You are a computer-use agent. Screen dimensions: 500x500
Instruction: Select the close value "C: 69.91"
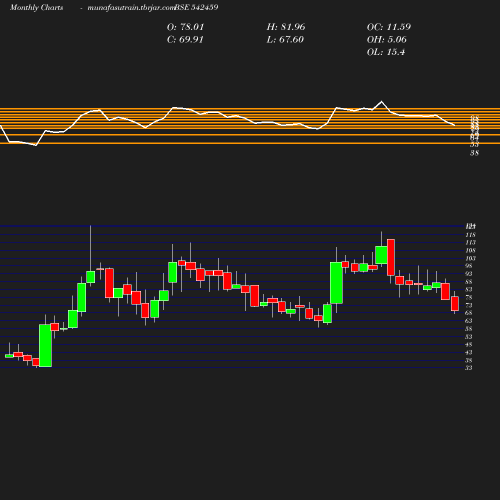pyautogui.click(x=185, y=40)
